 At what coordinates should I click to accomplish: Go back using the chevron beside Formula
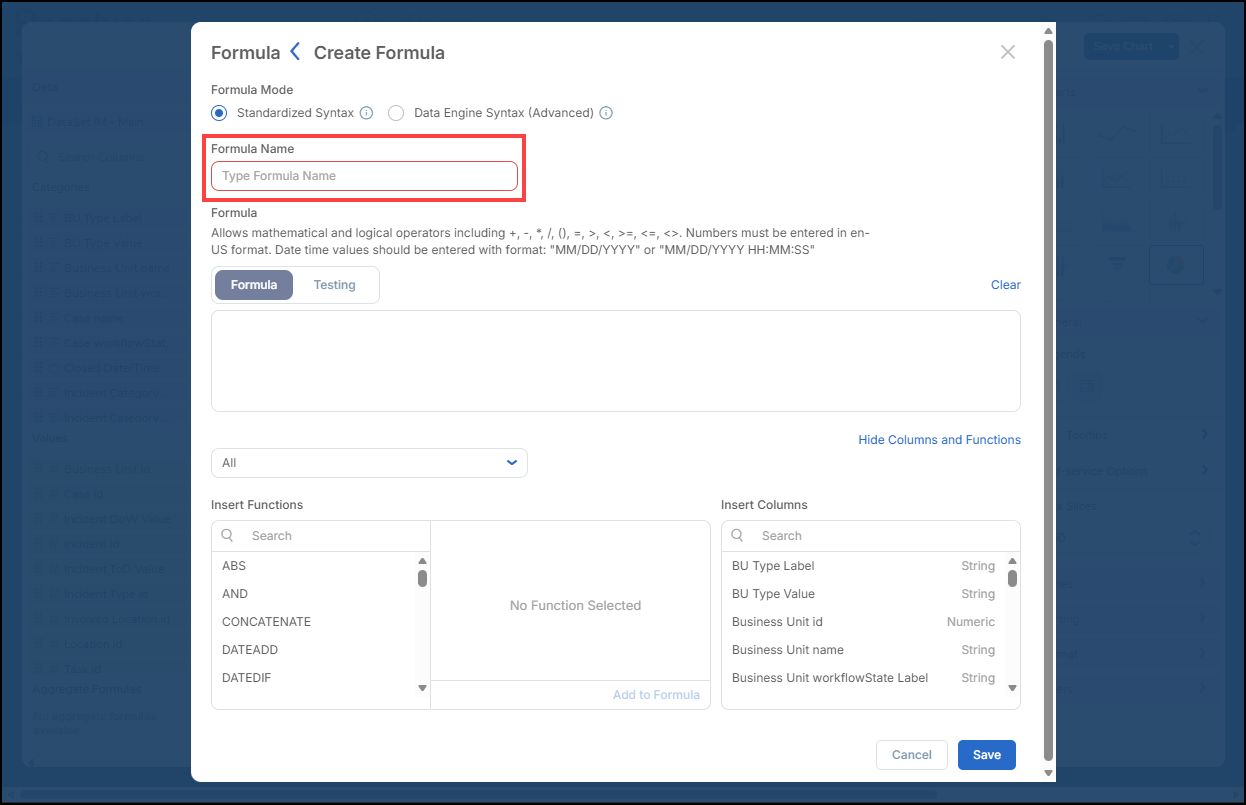point(295,52)
